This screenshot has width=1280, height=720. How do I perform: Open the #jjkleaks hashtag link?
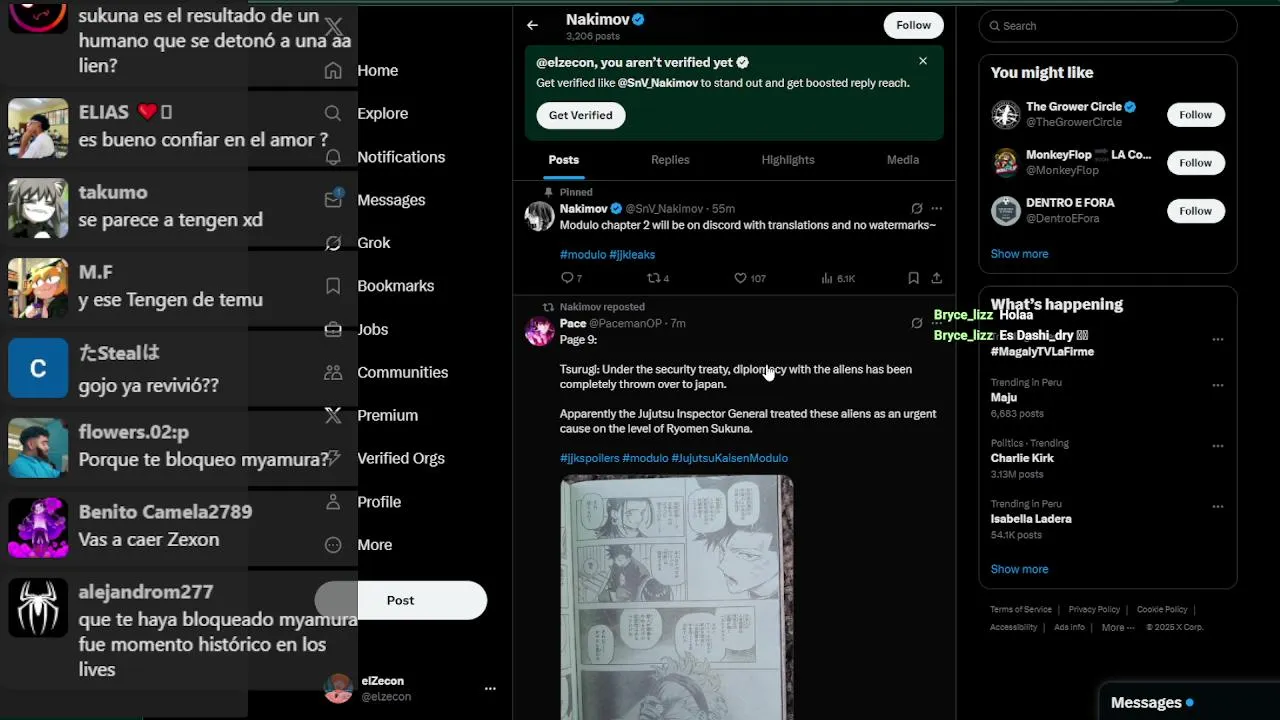632,255
